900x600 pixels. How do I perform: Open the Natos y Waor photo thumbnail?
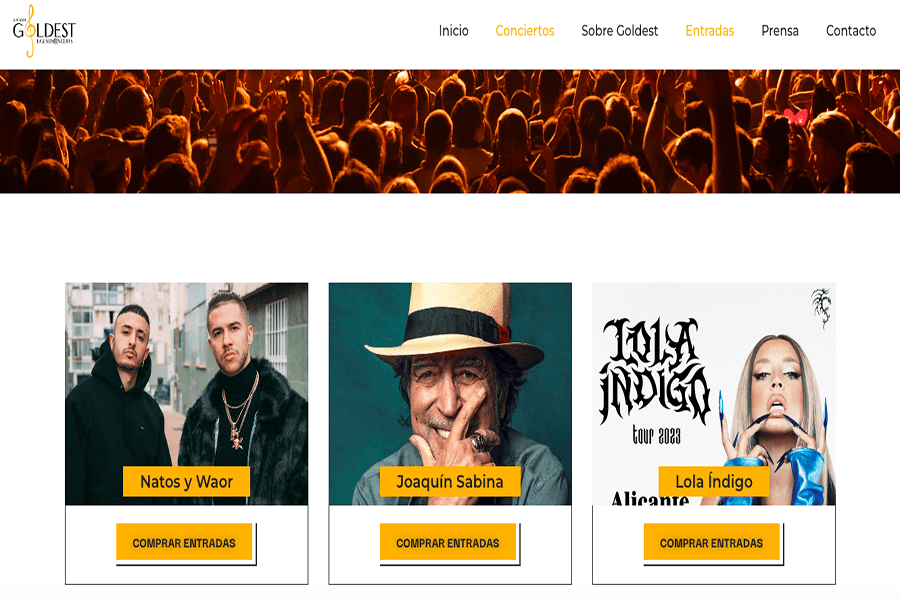coord(187,394)
